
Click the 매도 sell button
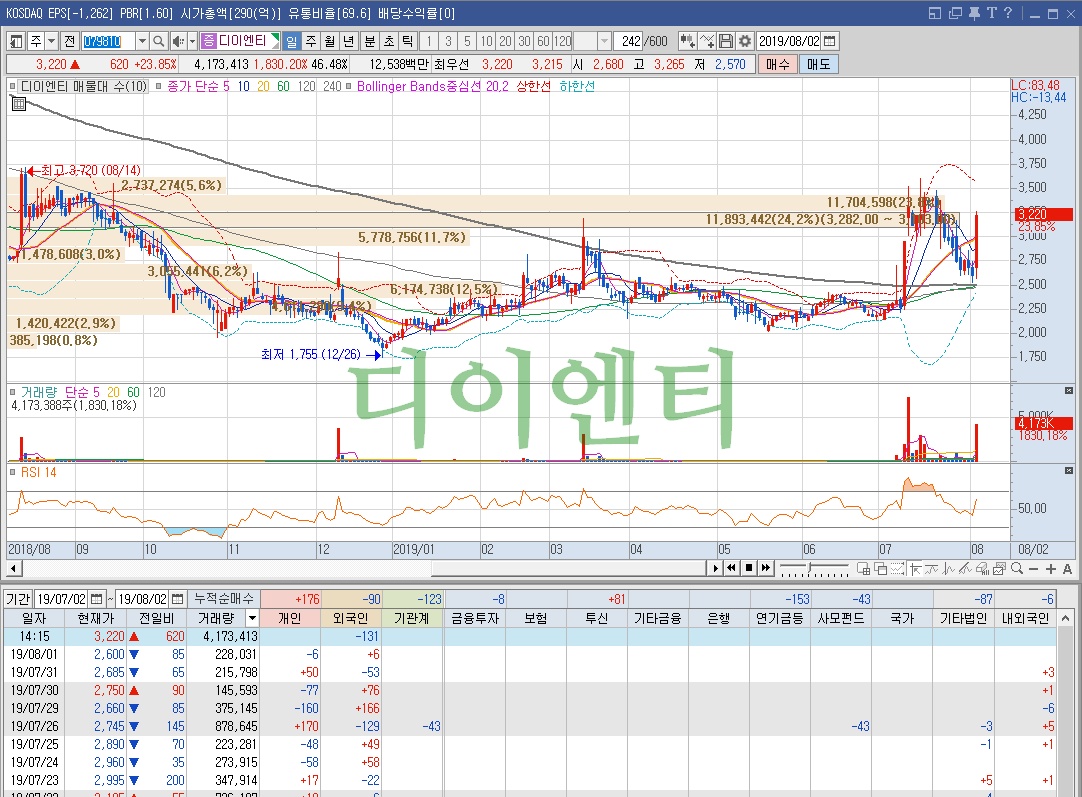pos(818,64)
